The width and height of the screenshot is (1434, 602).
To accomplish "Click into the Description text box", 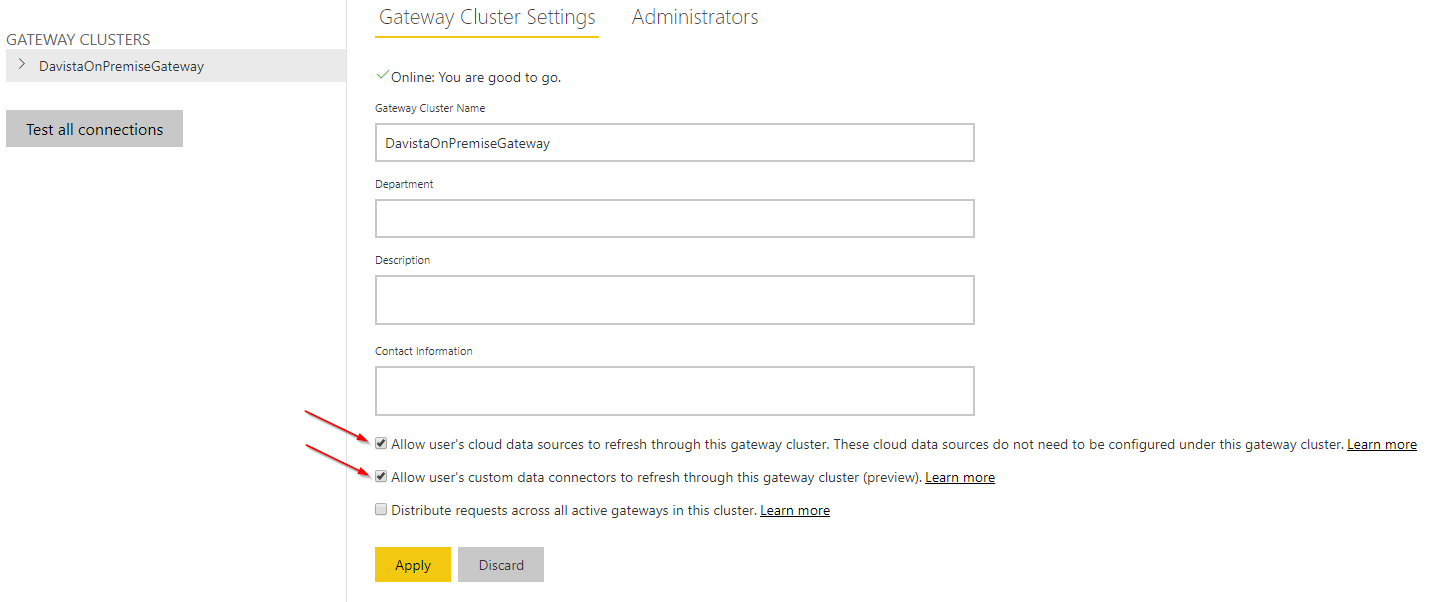I will [x=675, y=300].
